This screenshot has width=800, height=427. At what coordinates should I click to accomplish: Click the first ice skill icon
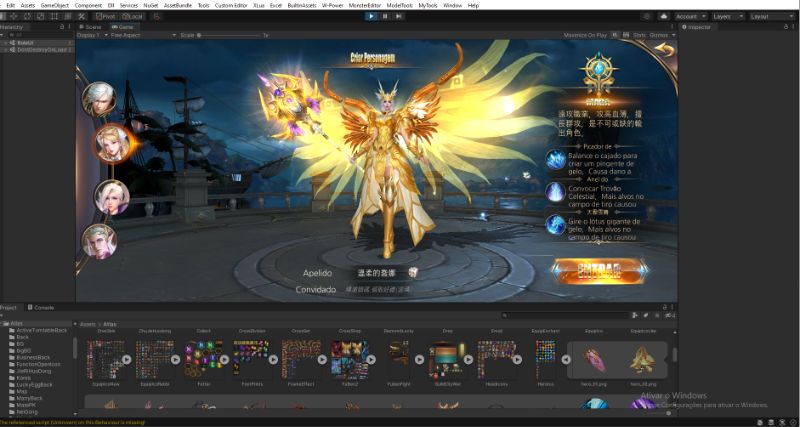(555, 160)
